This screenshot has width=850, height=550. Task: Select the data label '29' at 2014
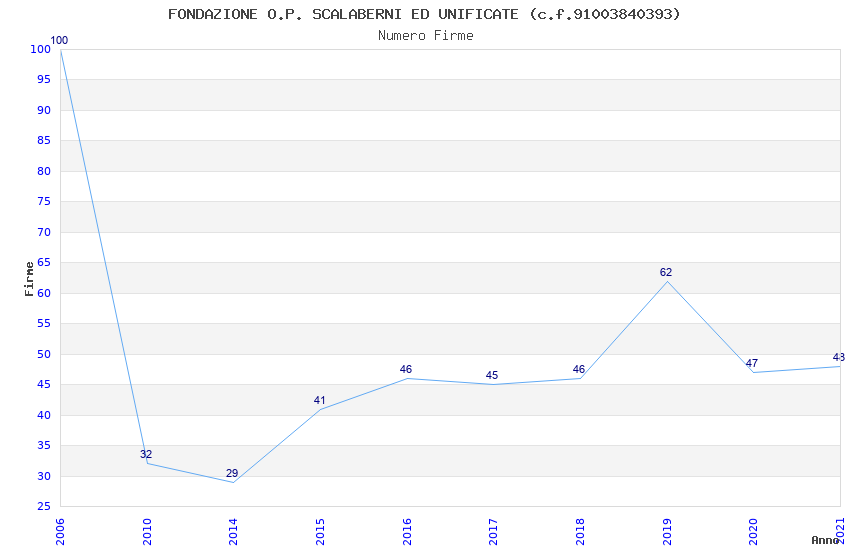coord(232,473)
